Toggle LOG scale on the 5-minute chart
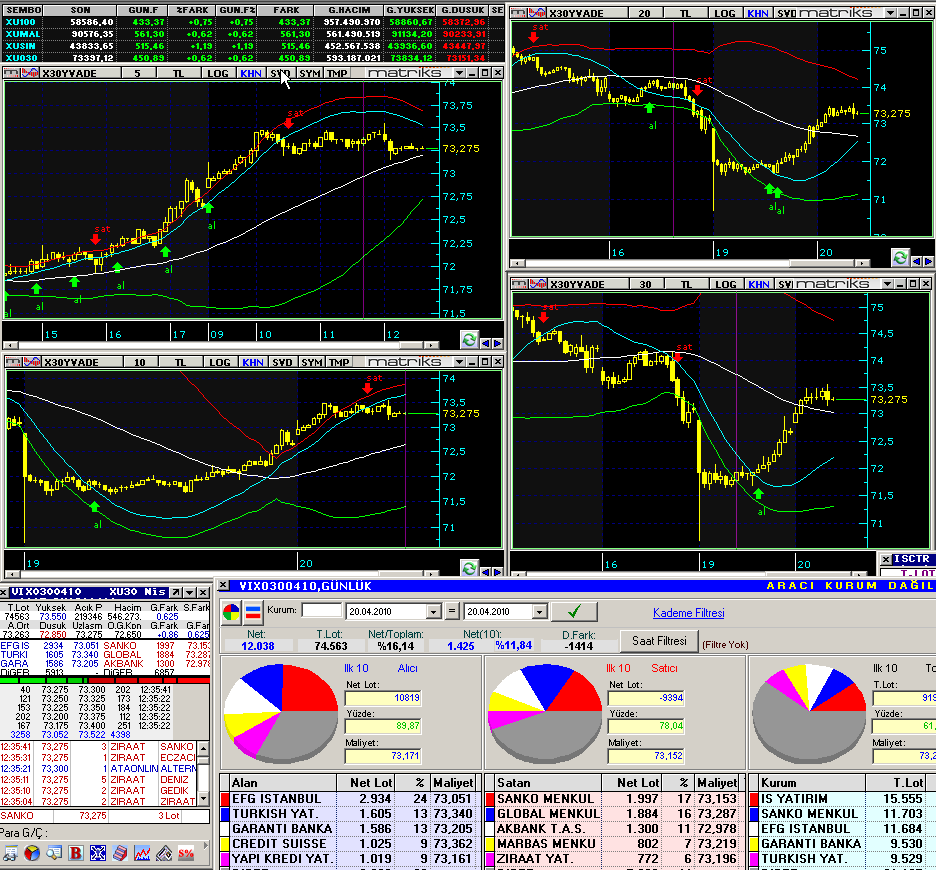This screenshot has width=936, height=870. (217, 73)
